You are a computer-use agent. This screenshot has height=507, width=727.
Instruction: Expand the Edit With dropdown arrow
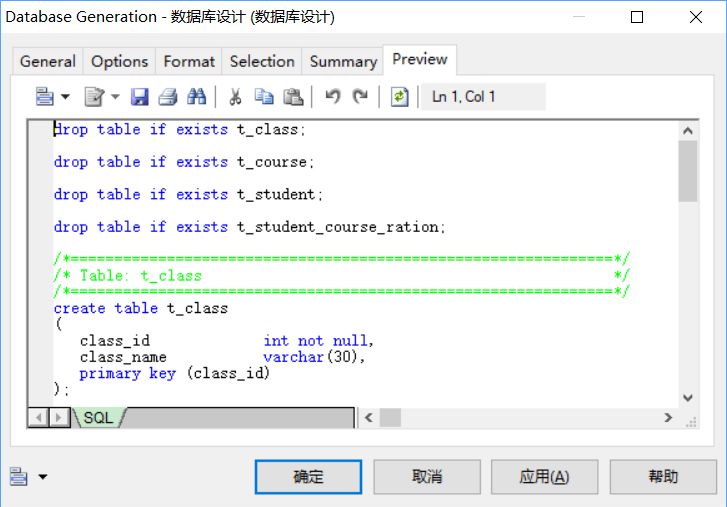coord(115,96)
